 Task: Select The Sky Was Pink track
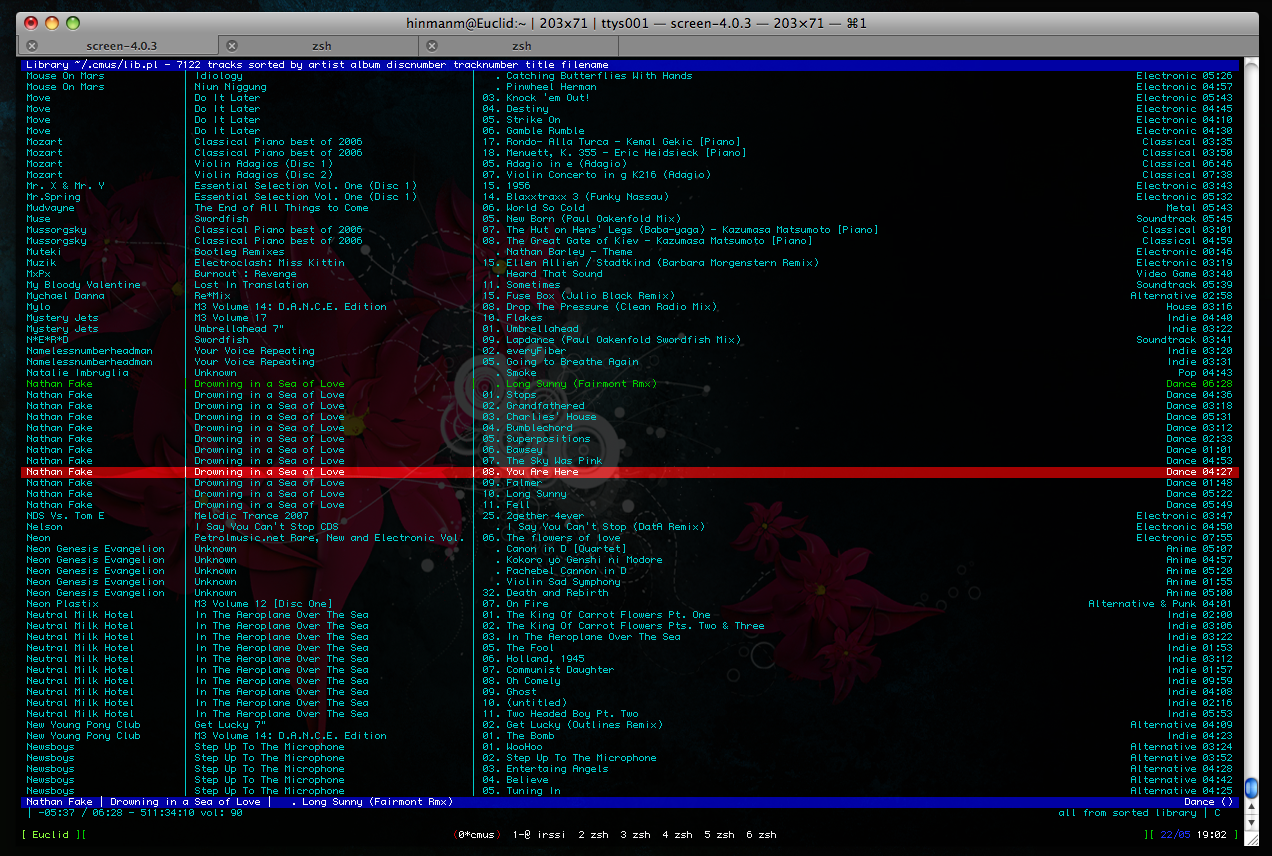pyautogui.click(x=554, y=461)
